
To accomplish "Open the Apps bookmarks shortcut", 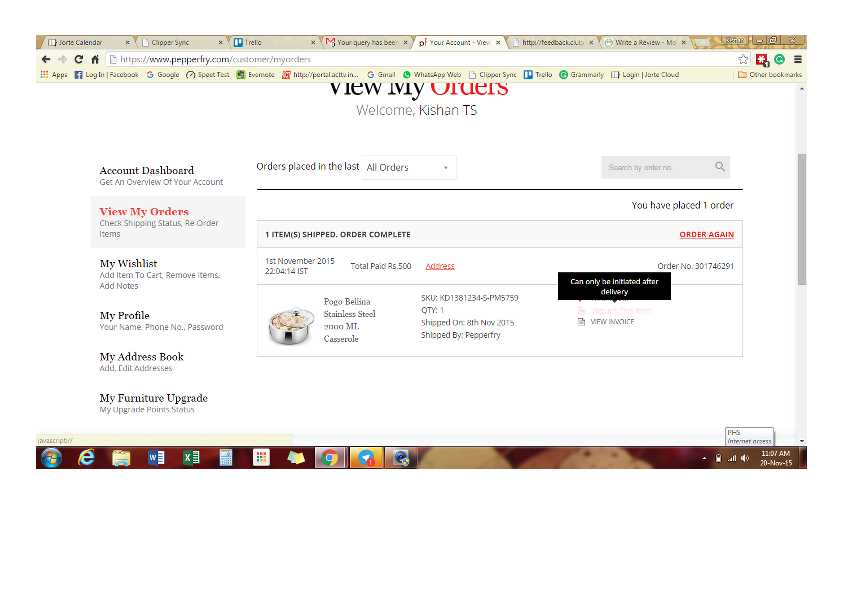I will point(54,75).
